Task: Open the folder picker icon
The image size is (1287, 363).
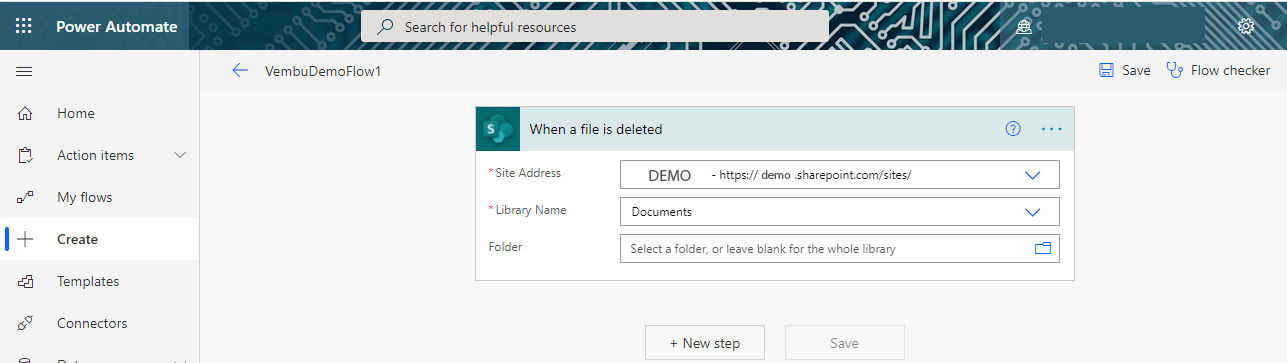Action: pyautogui.click(x=1043, y=249)
